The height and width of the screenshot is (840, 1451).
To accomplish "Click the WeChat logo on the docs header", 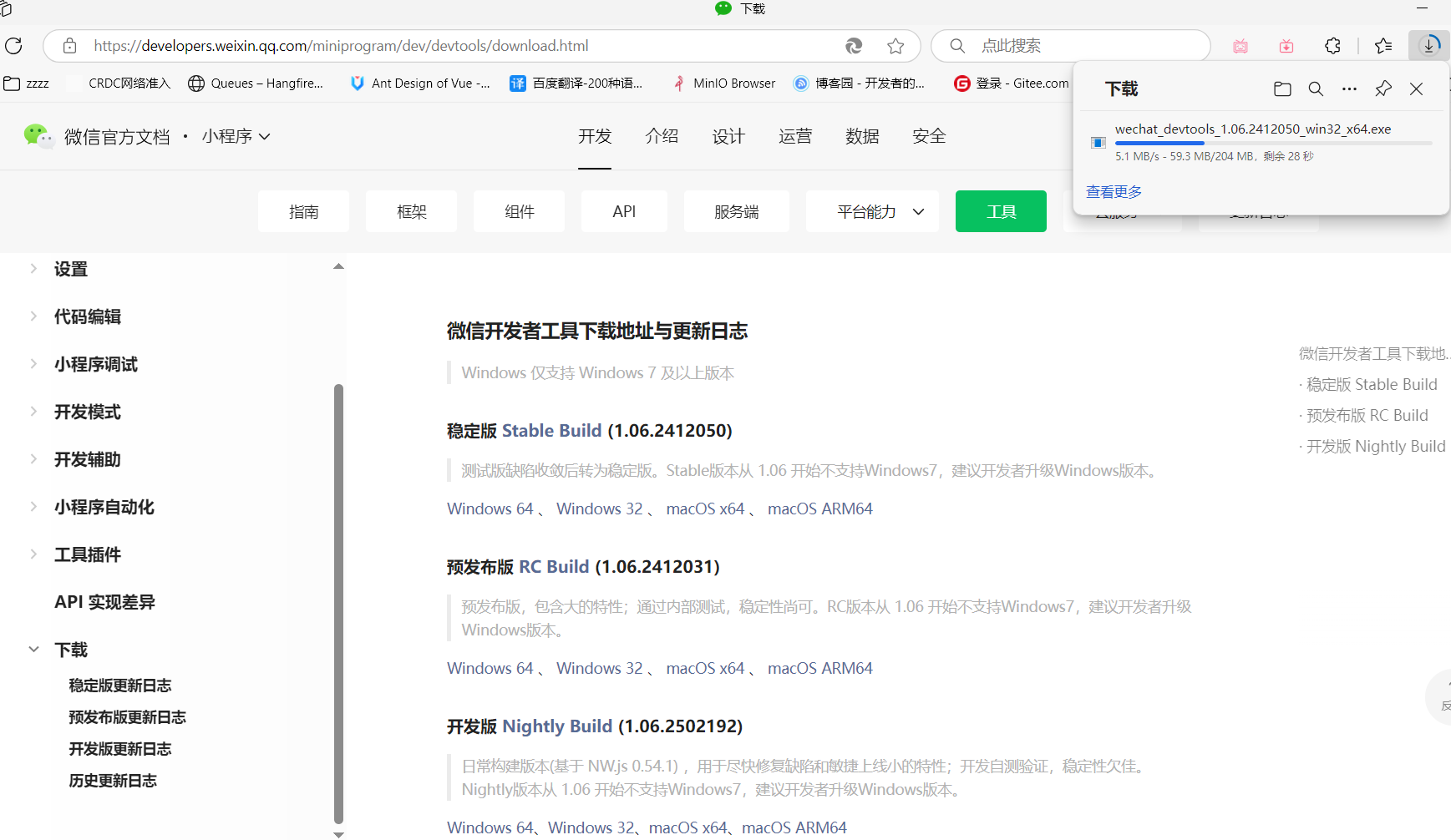I will tap(38, 135).
